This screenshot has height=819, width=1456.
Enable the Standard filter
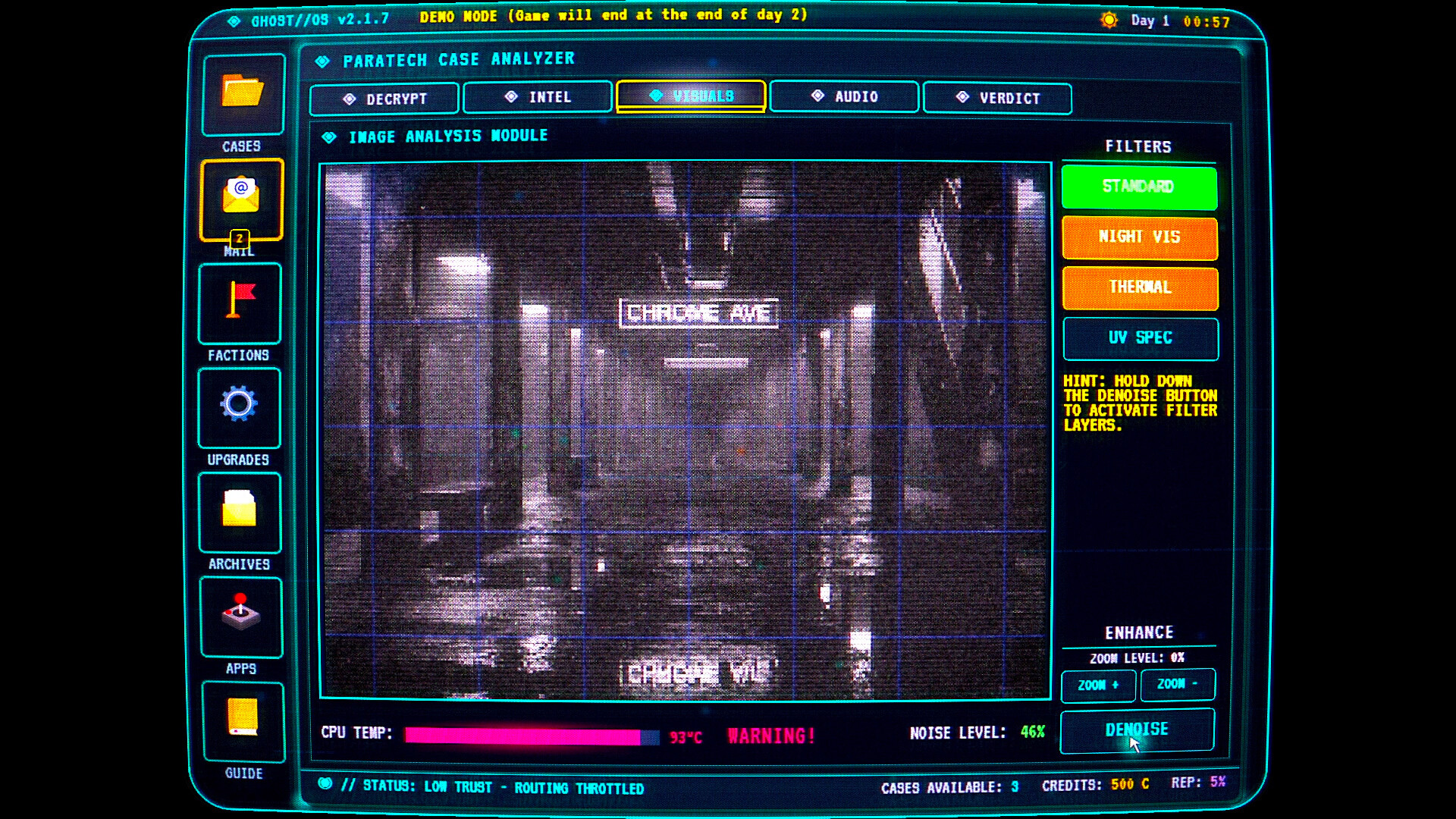click(1139, 187)
